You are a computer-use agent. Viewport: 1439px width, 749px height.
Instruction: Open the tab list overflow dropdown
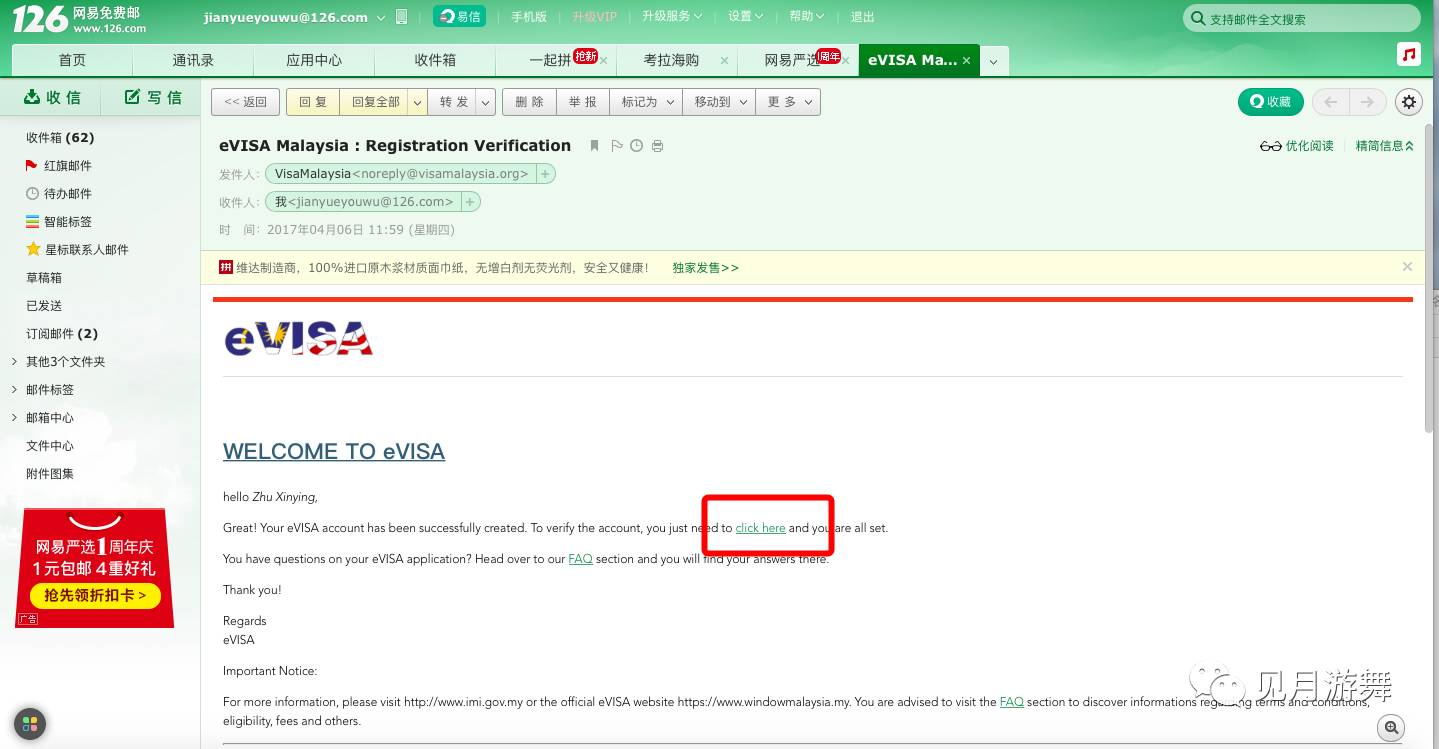pos(993,61)
